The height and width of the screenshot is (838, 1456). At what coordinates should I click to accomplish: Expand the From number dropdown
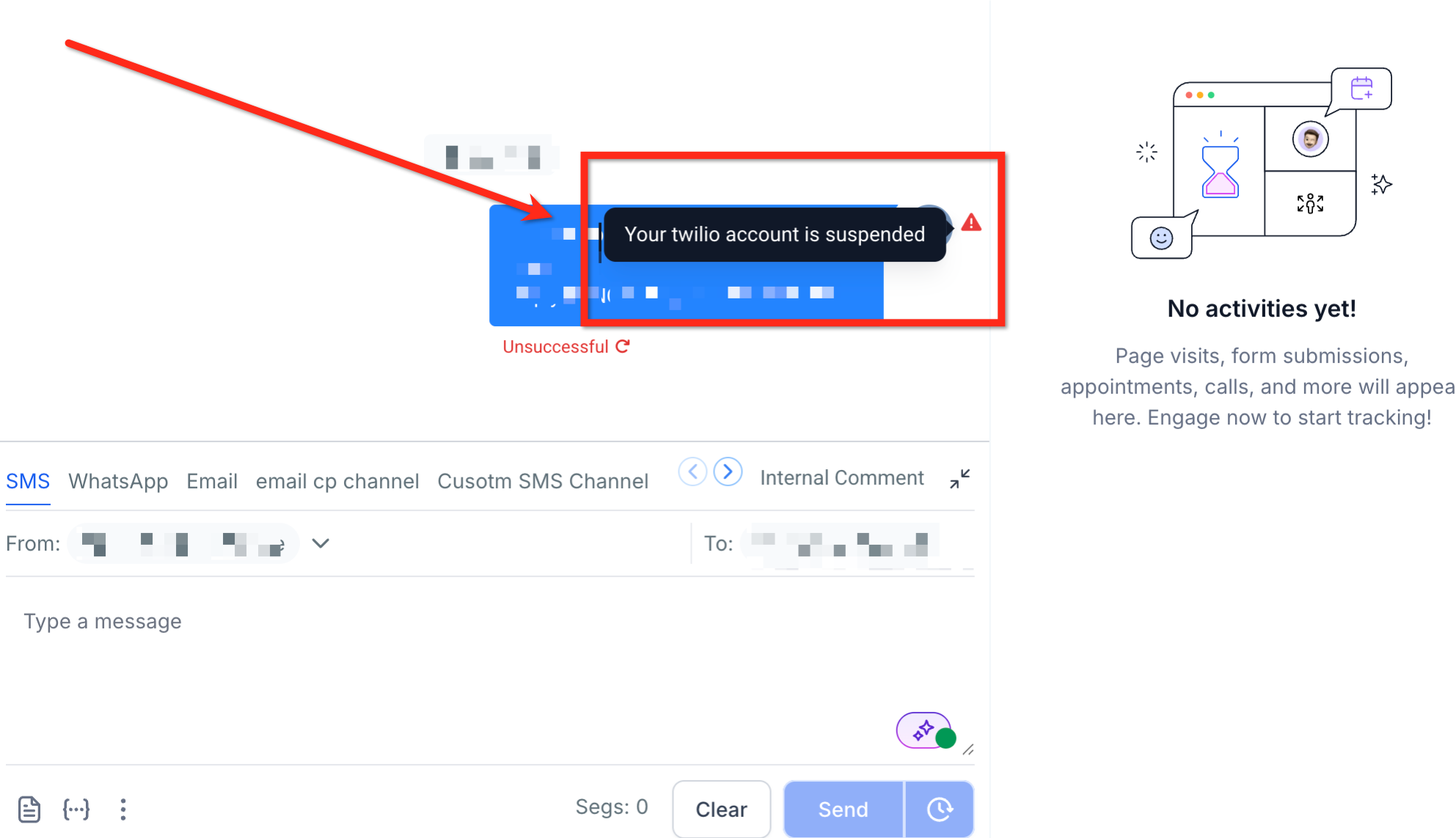pyautogui.click(x=321, y=543)
